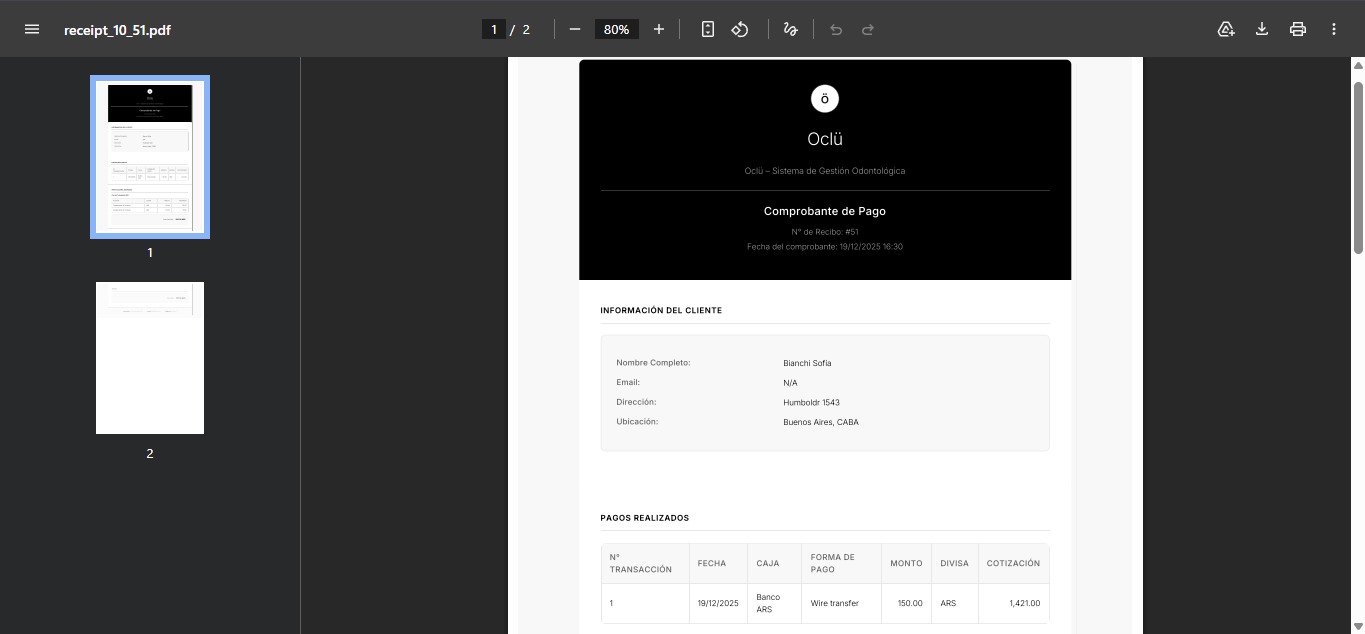
Task: Print the receipt document
Action: point(1298,29)
